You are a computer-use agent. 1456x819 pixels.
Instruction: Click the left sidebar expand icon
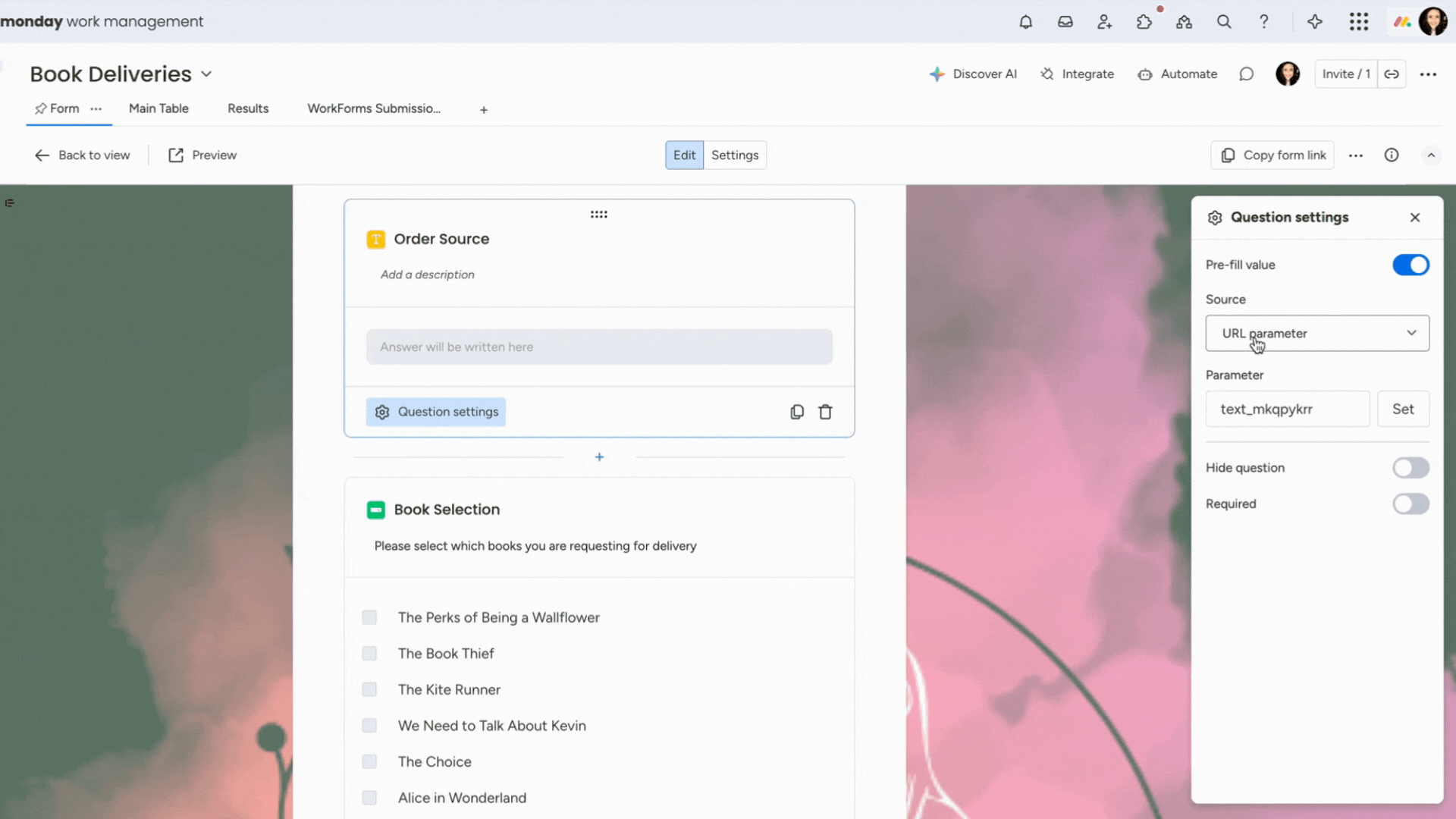[x=10, y=203]
